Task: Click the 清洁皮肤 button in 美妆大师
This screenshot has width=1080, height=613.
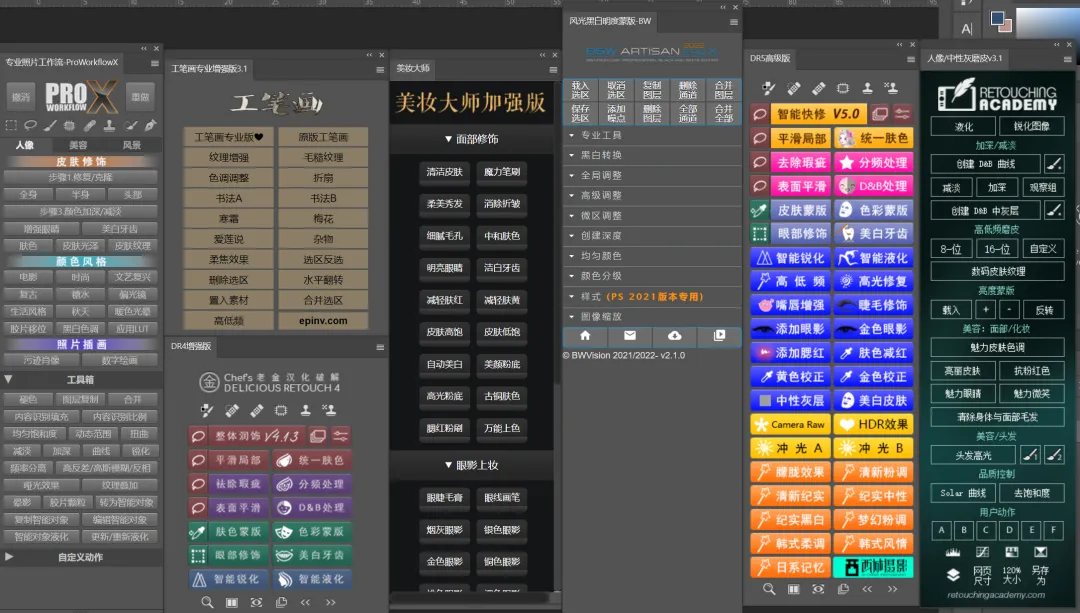Action: pos(444,172)
